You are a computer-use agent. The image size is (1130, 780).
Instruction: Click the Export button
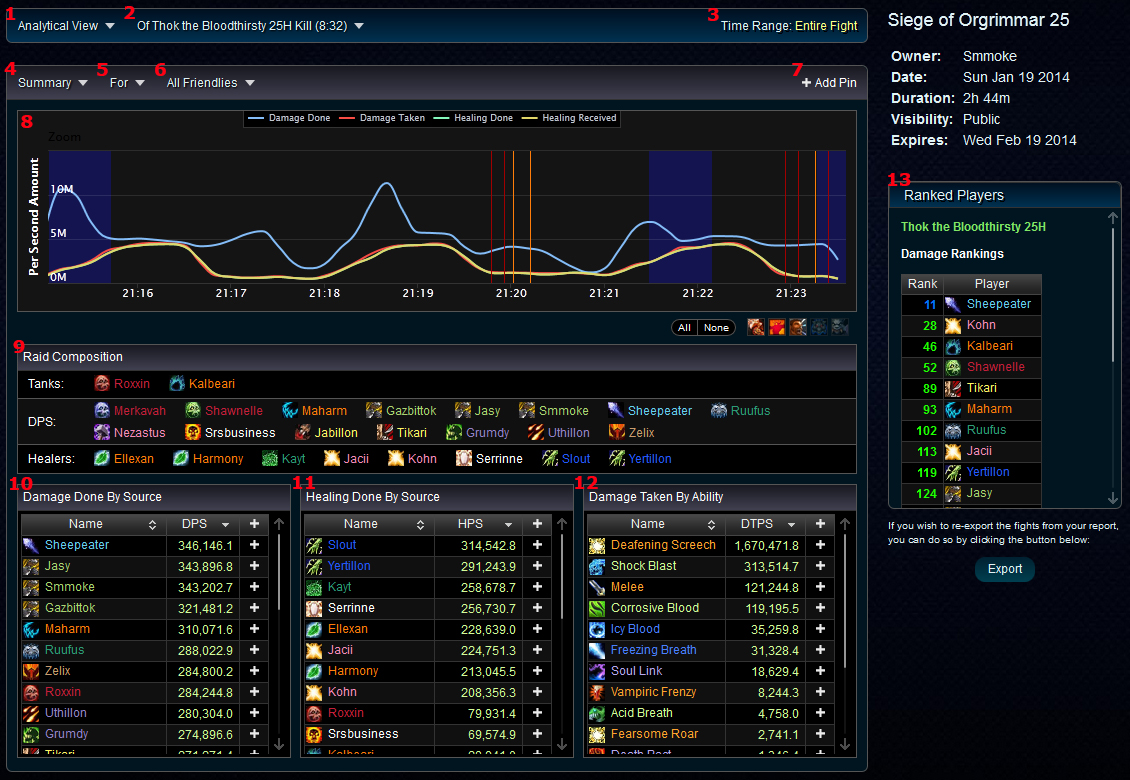click(x=1005, y=569)
